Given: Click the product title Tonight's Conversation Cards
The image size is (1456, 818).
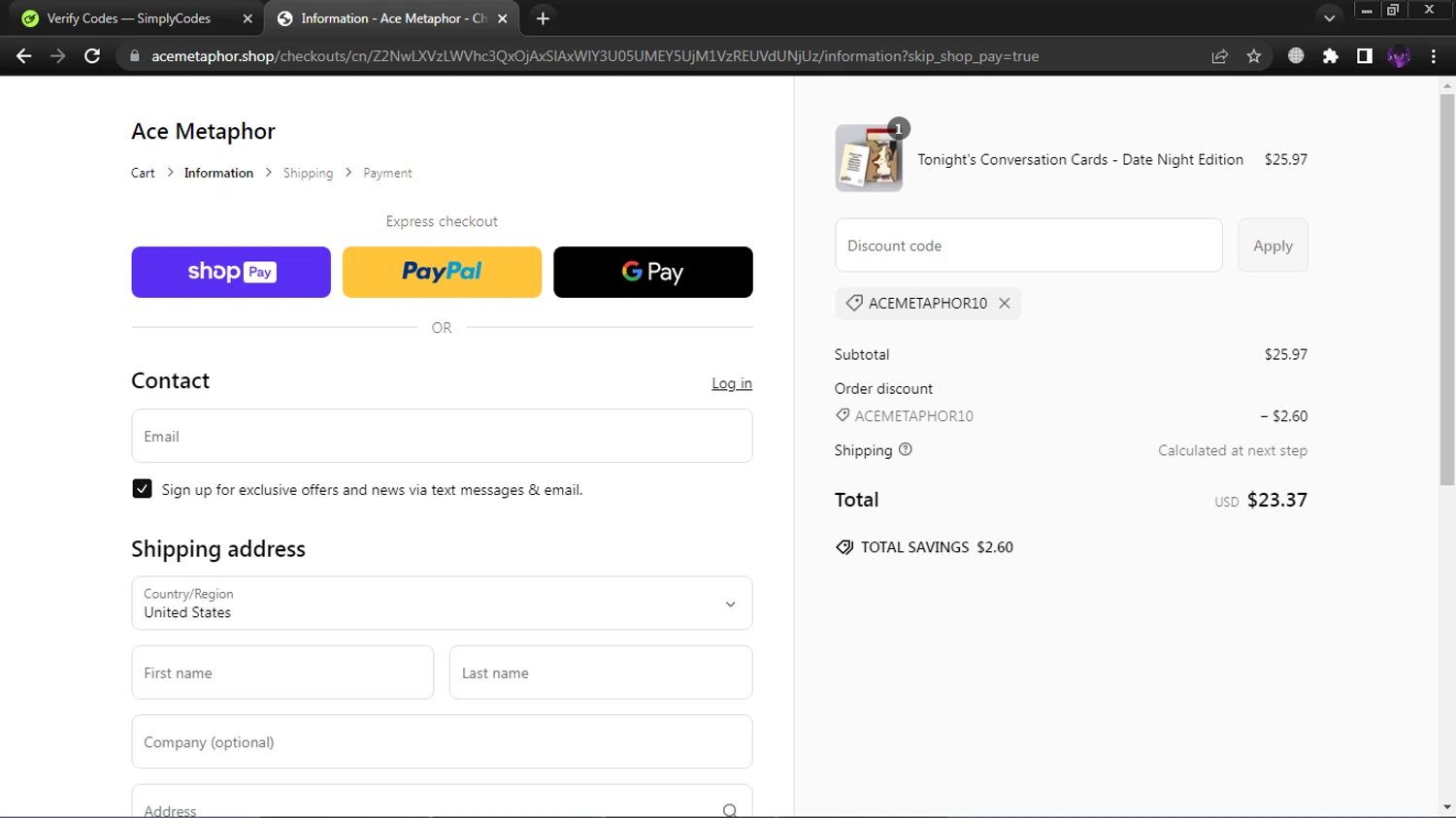Looking at the screenshot, I should pyautogui.click(x=1080, y=159).
